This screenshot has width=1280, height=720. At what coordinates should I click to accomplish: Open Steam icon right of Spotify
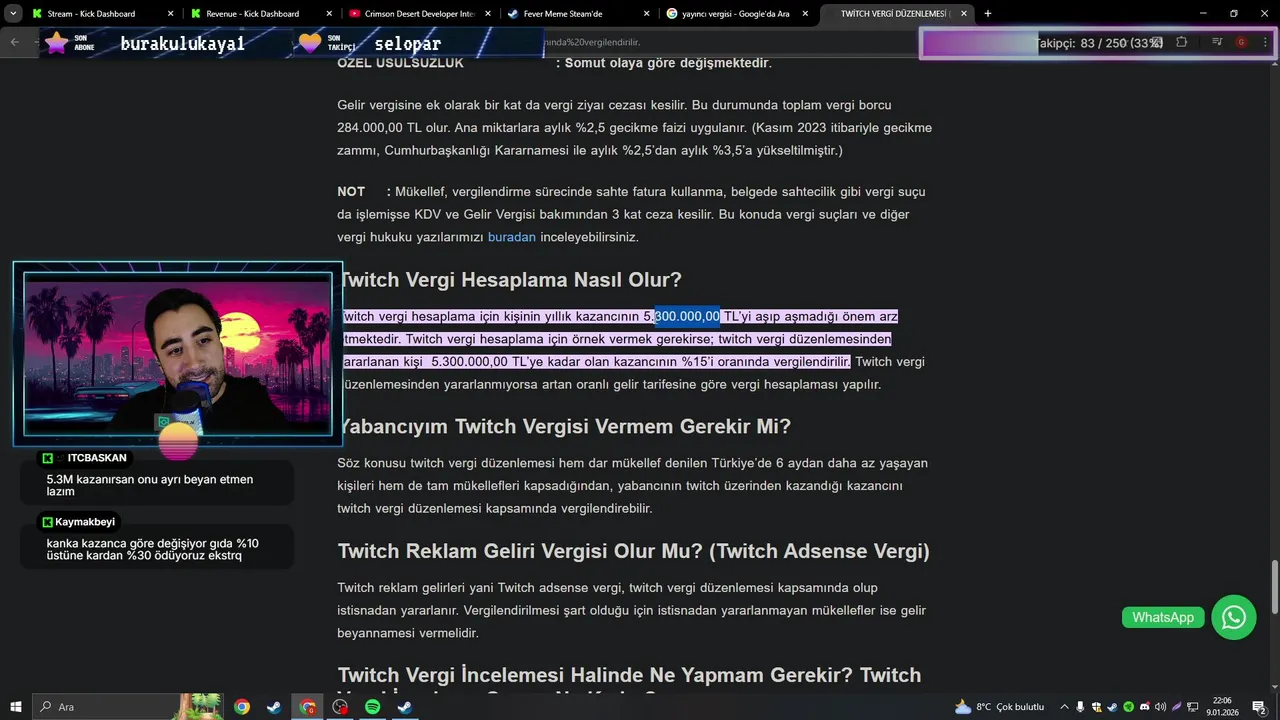(405, 707)
